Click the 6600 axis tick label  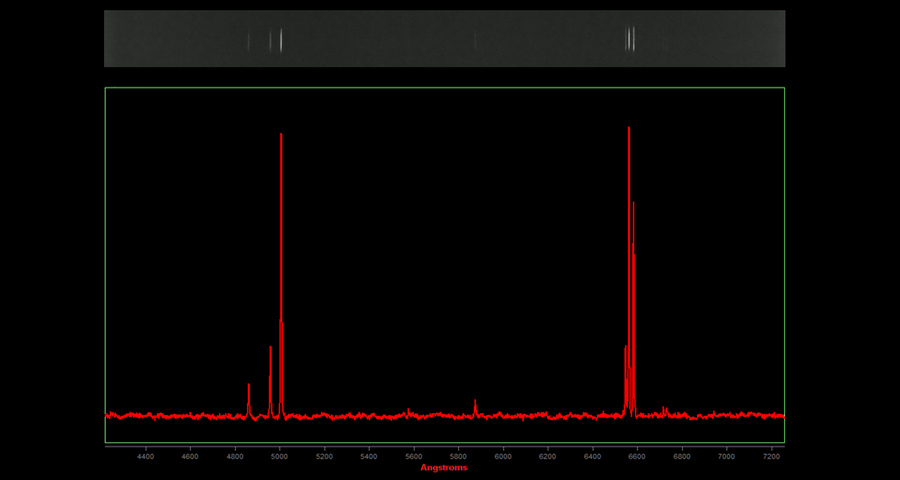637,456
